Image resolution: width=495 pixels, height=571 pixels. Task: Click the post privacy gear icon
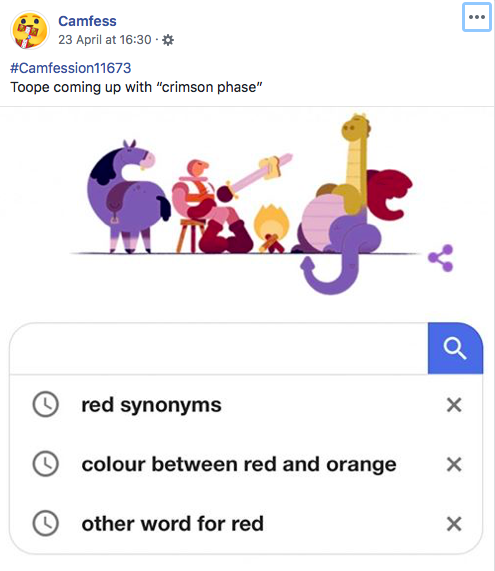(x=168, y=40)
